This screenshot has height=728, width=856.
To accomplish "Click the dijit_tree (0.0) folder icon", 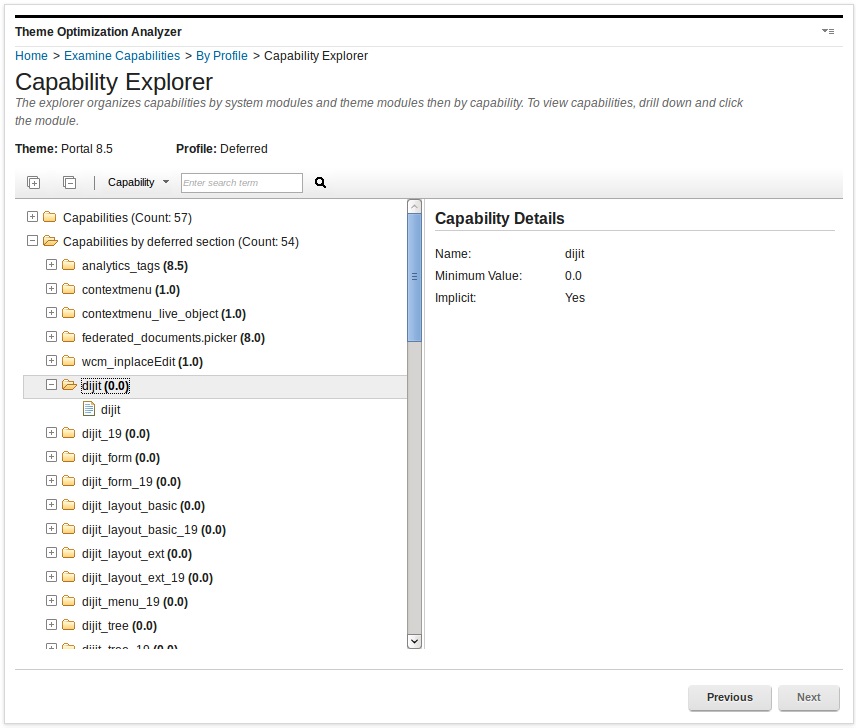I will [69, 625].
